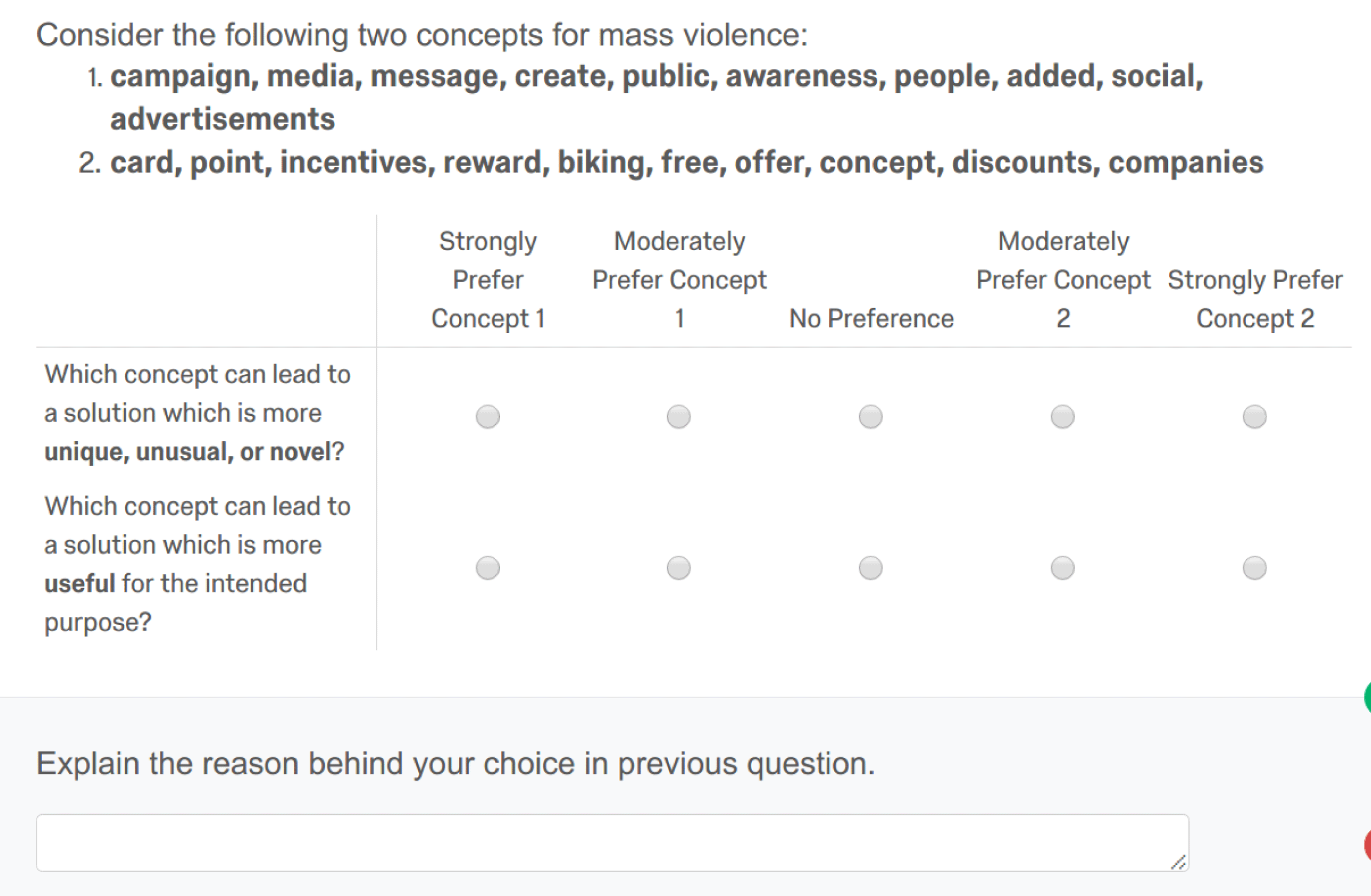Select Moderately Prefer Concept 2 for novel question
Screen dimensions: 1371x896
point(1062,416)
